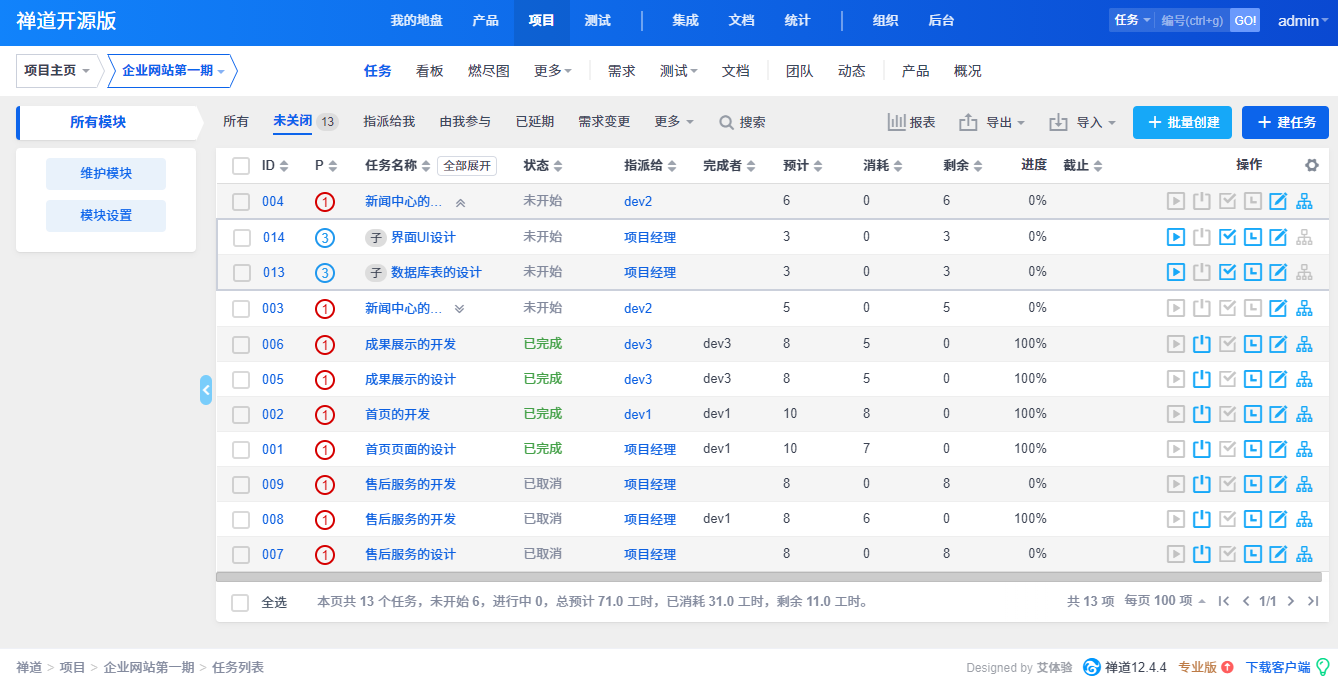Tick the checkbox for task 009
Screen dimensions: 1338x681
point(240,485)
